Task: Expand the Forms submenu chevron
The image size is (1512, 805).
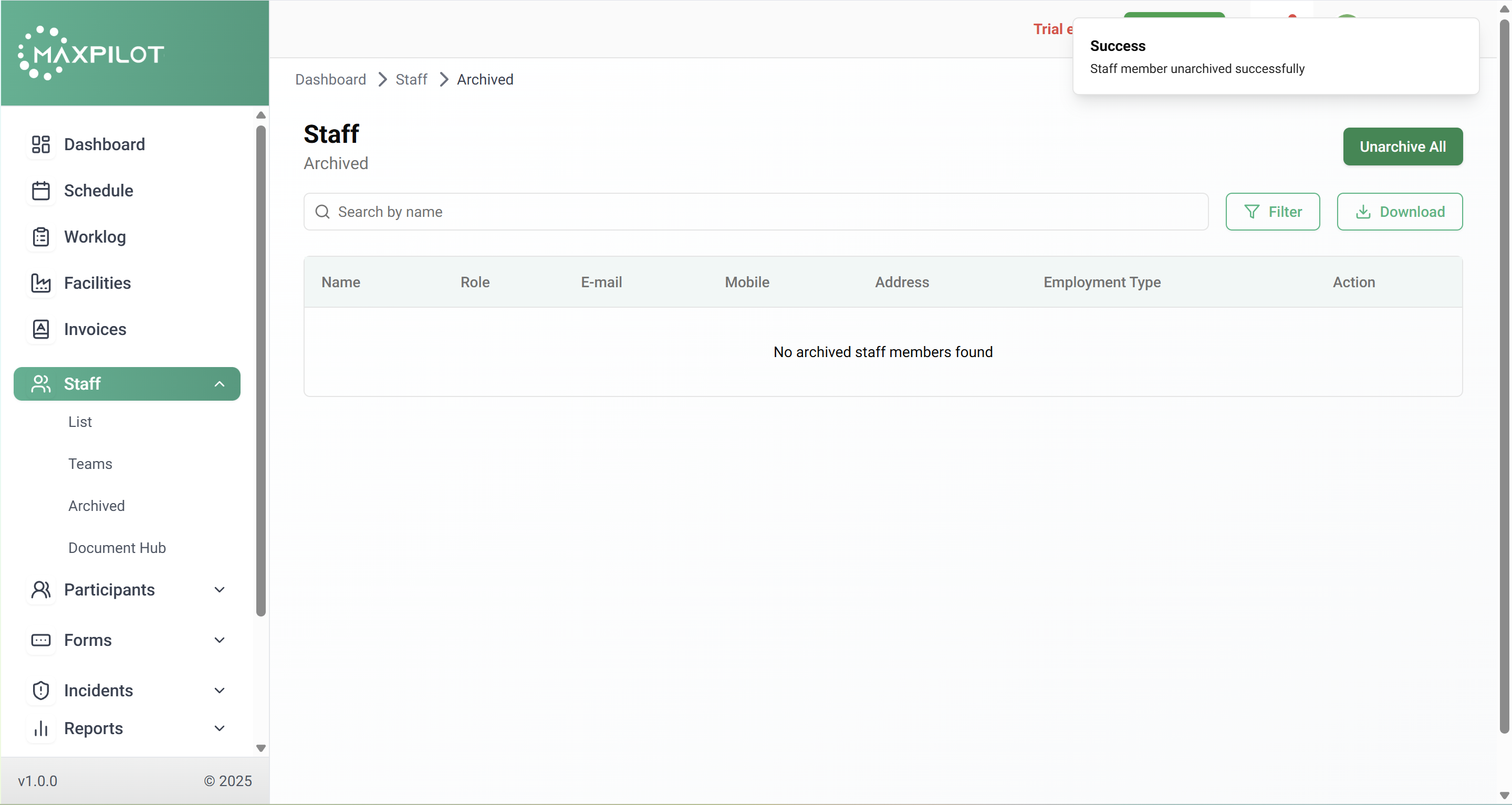Action: tap(220, 640)
